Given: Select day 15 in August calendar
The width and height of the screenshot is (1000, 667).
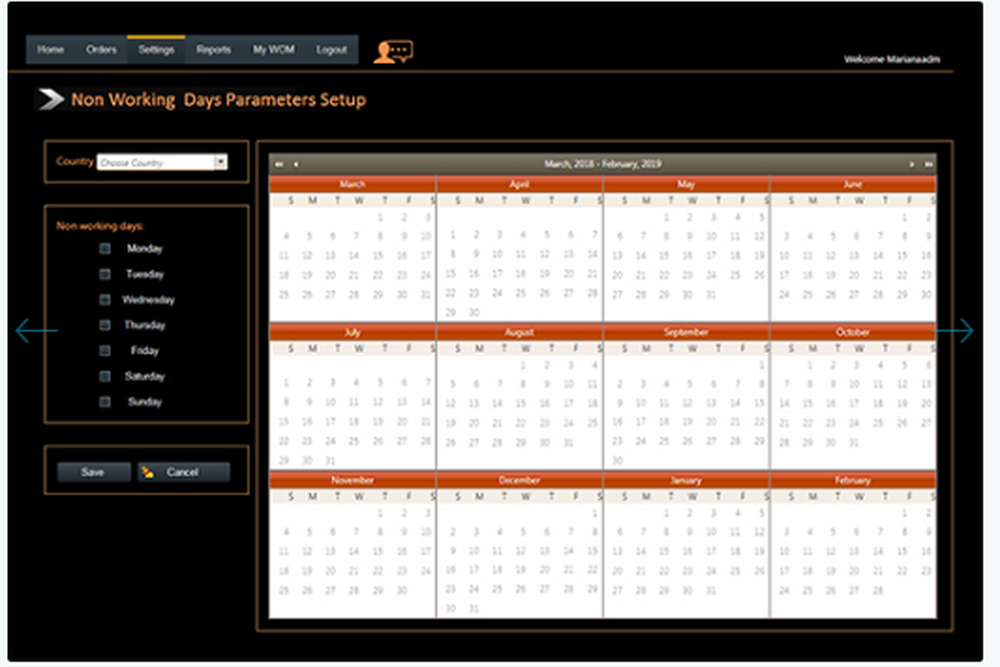Looking at the screenshot, I should (521, 404).
